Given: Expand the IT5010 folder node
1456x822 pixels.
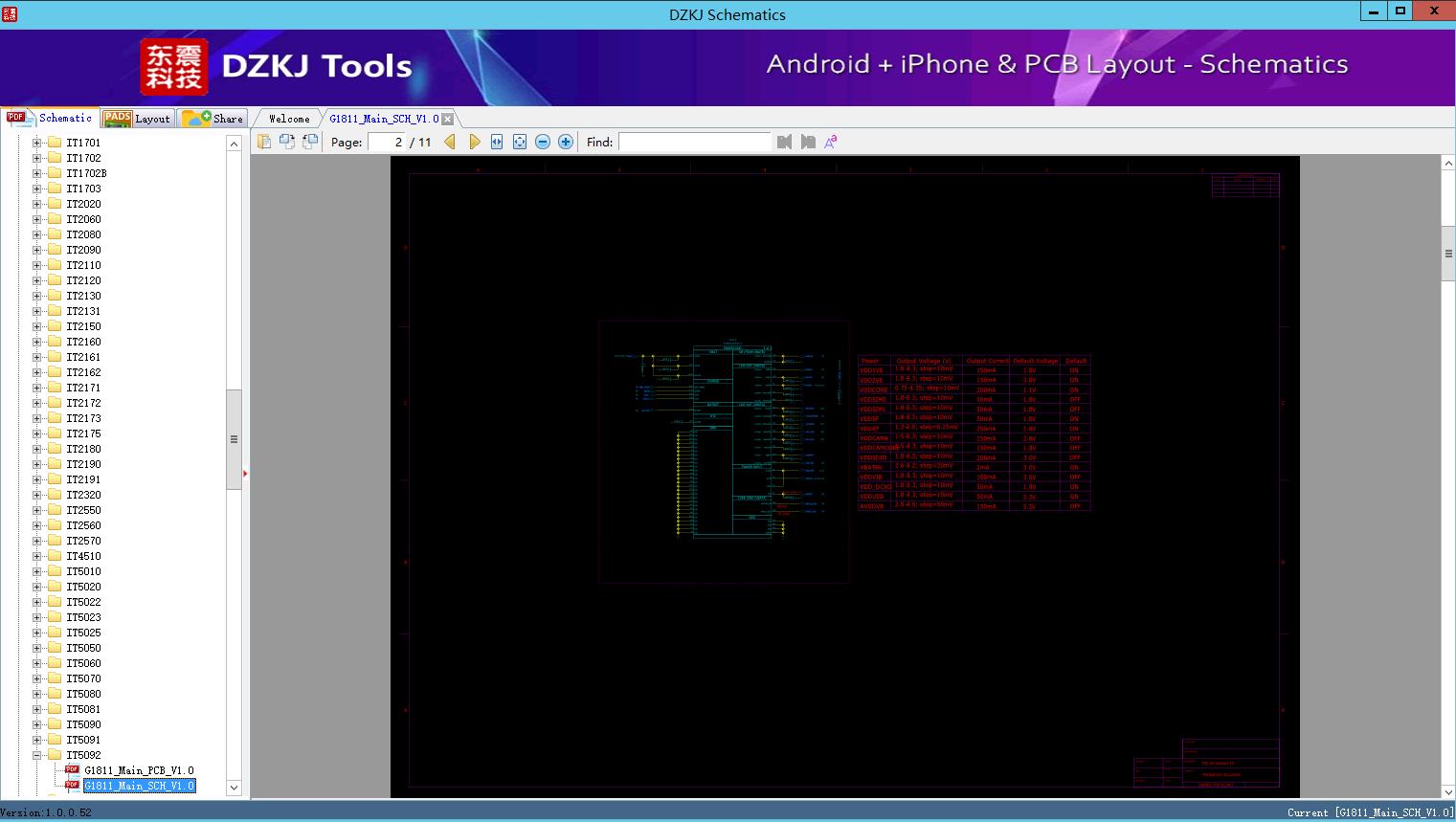Looking at the screenshot, I should pos(36,571).
